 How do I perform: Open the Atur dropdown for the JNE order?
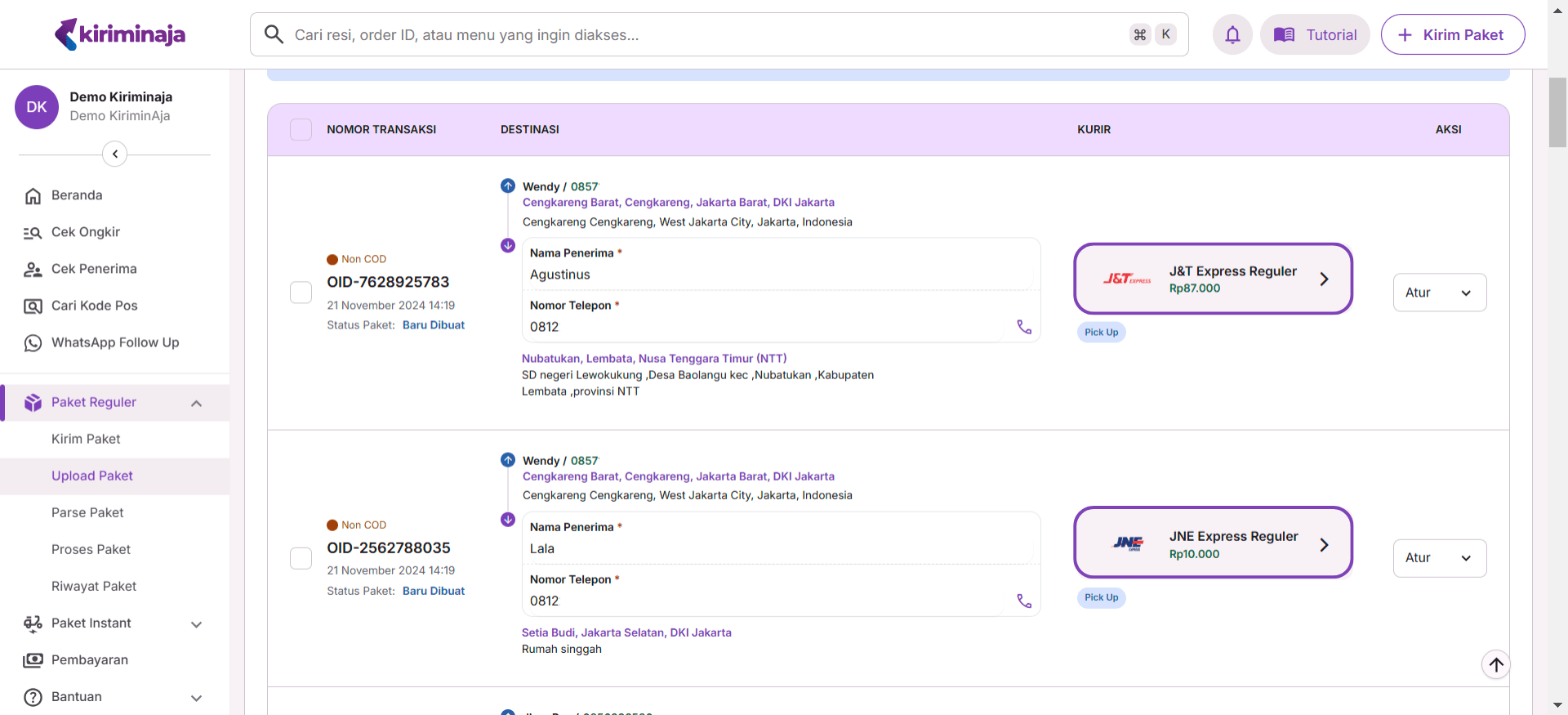click(x=1439, y=558)
